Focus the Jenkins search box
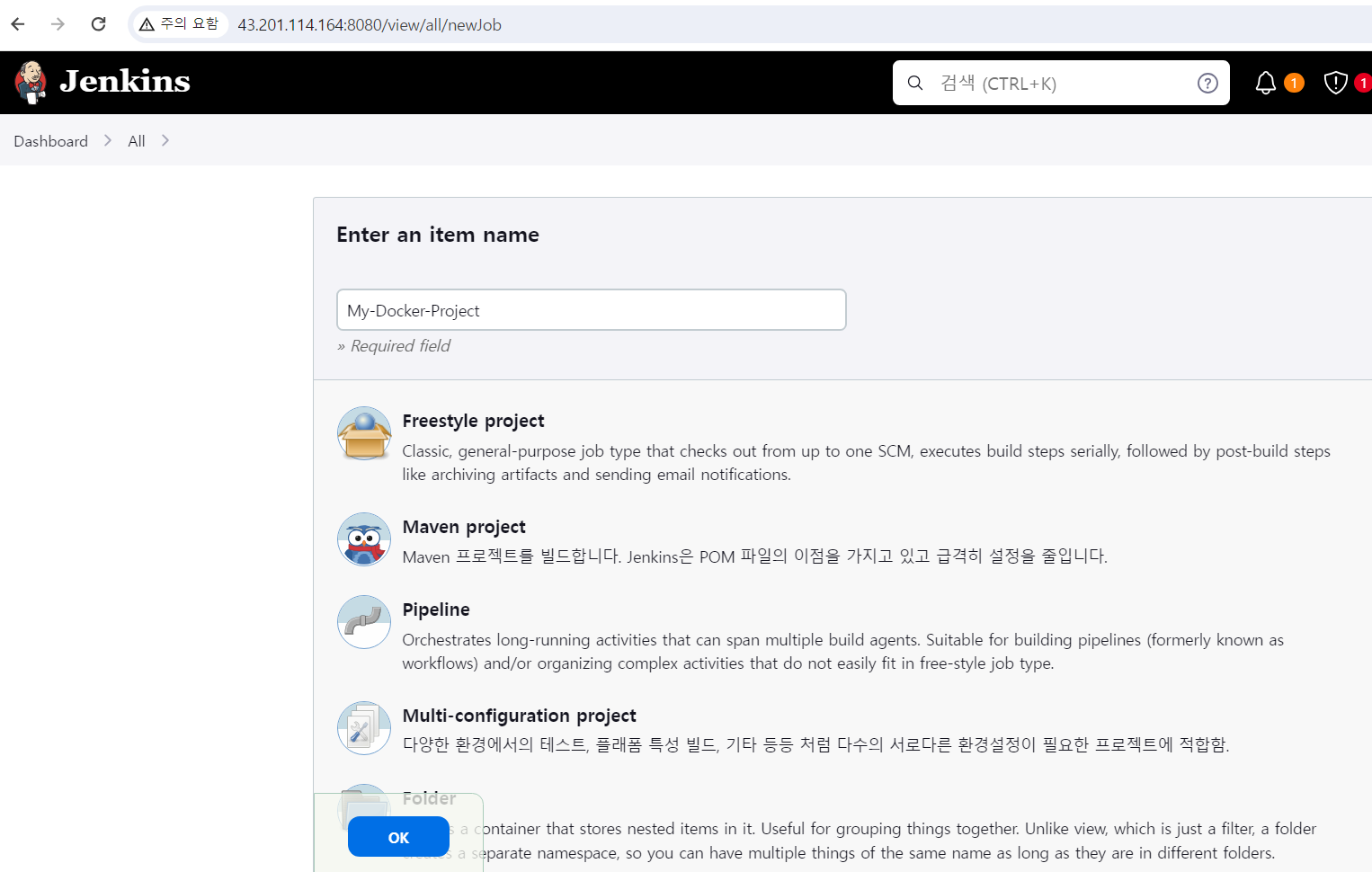1372x872 pixels. [x=1061, y=83]
